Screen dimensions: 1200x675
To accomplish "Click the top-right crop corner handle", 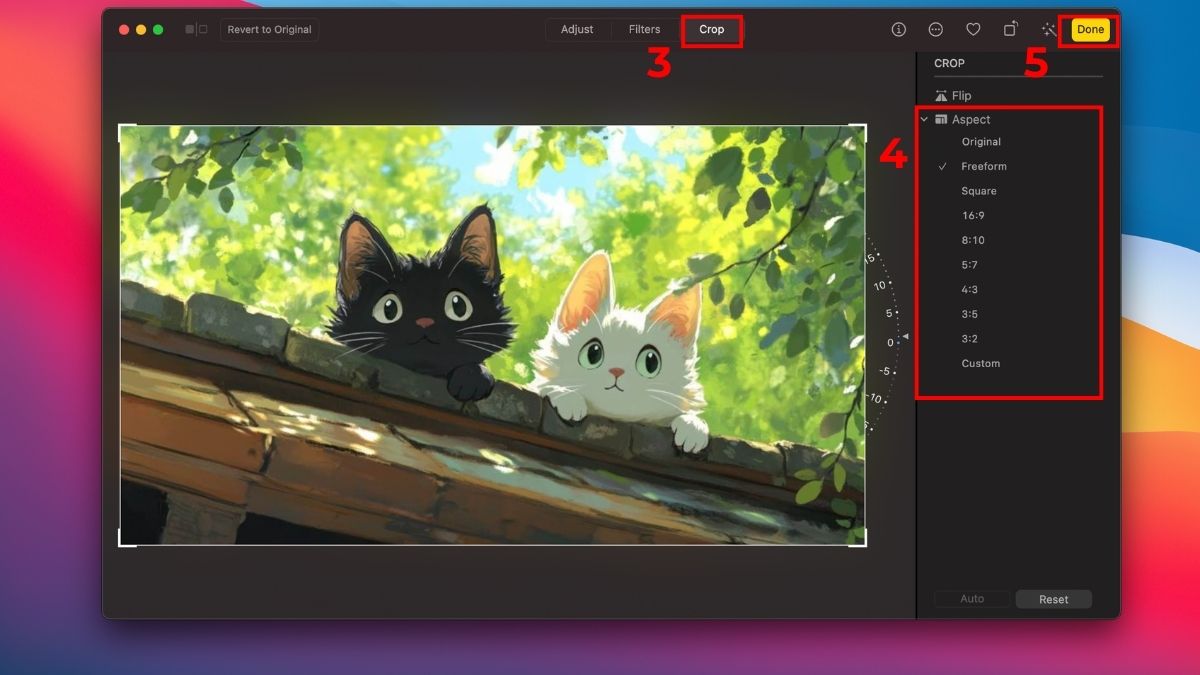I will click(x=860, y=130).
